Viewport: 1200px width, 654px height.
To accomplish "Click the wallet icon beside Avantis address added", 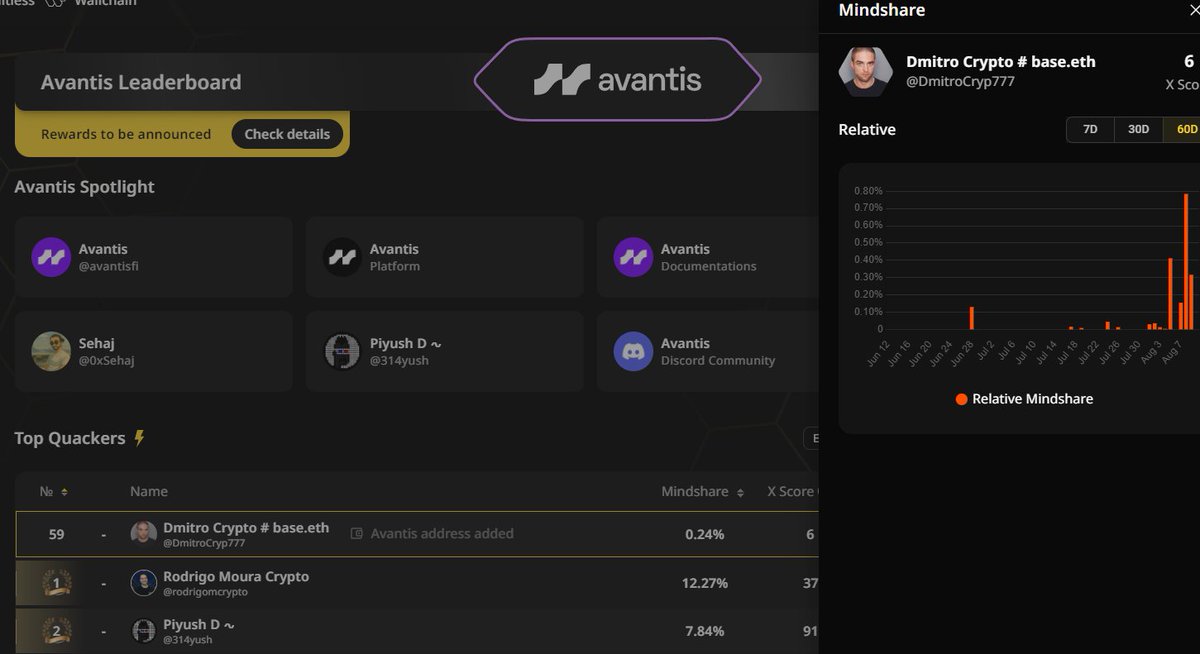I will (357, 534).
